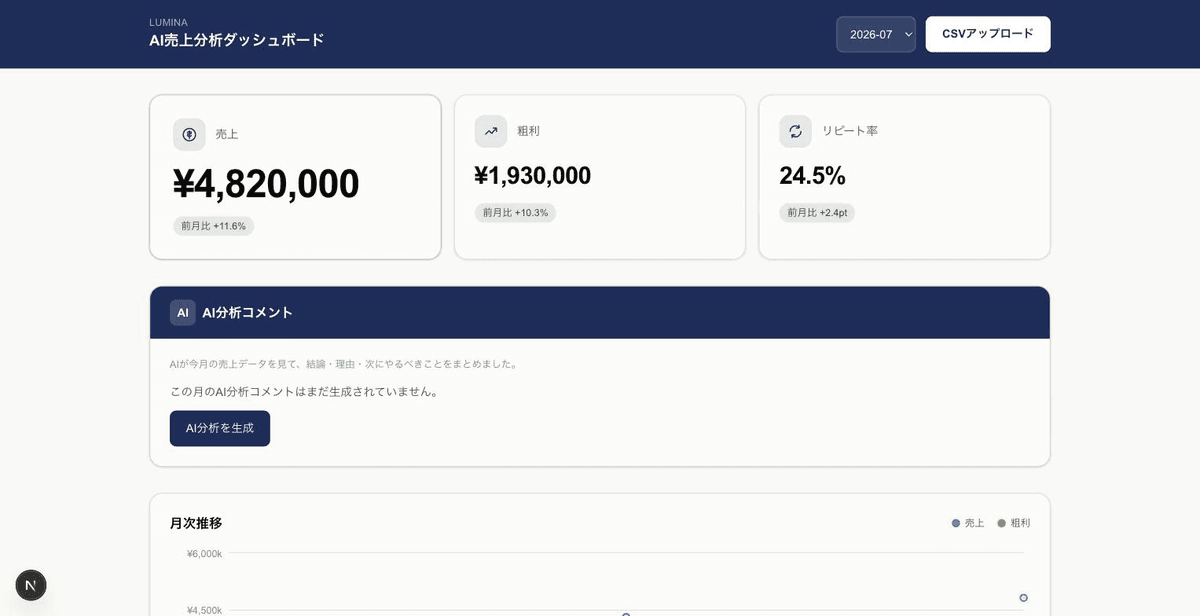Click the ¥1,930,000 gross profit value
1200x616 pixels.
click(533, 176)
